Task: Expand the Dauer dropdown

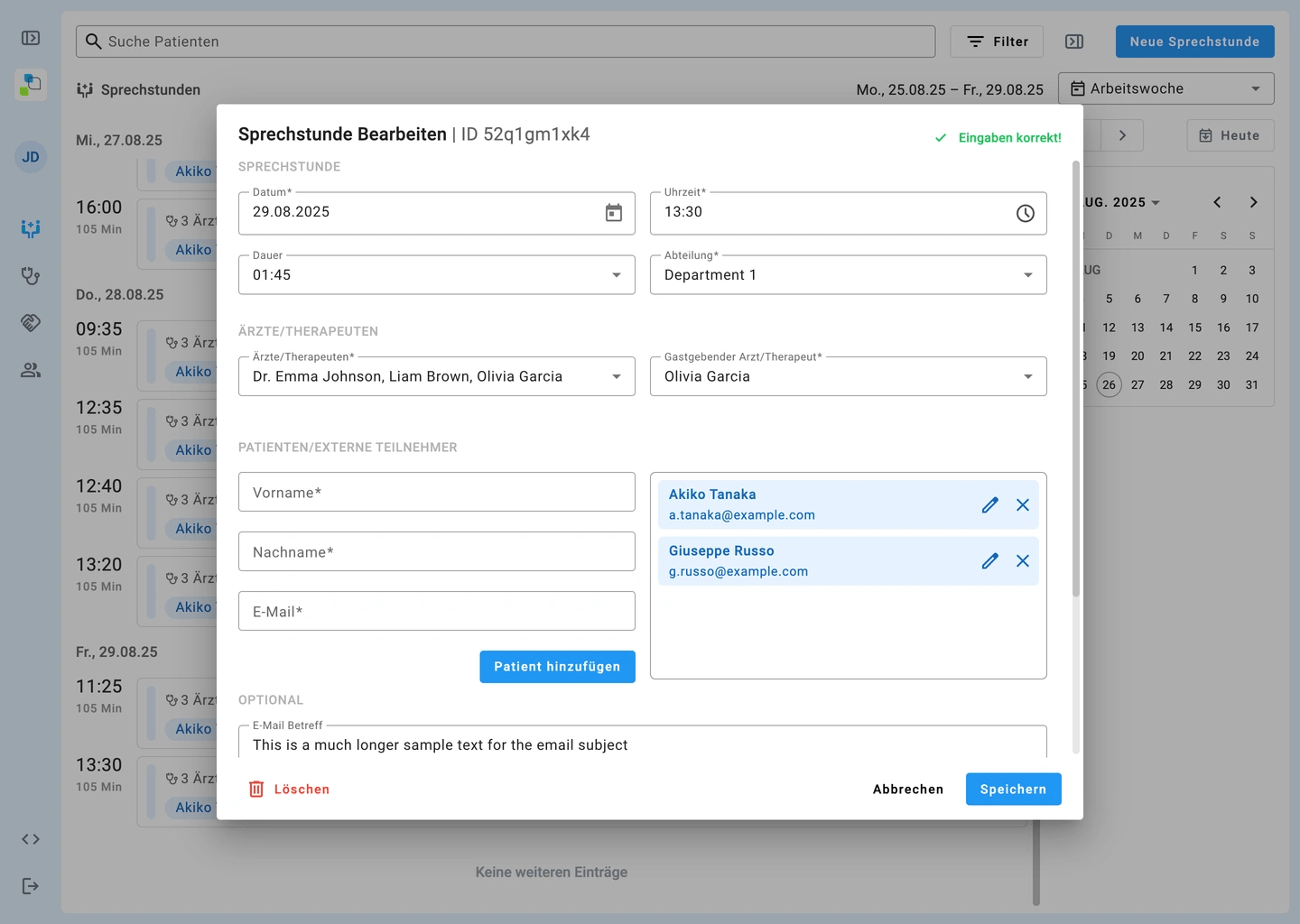Action: (616, 275)
